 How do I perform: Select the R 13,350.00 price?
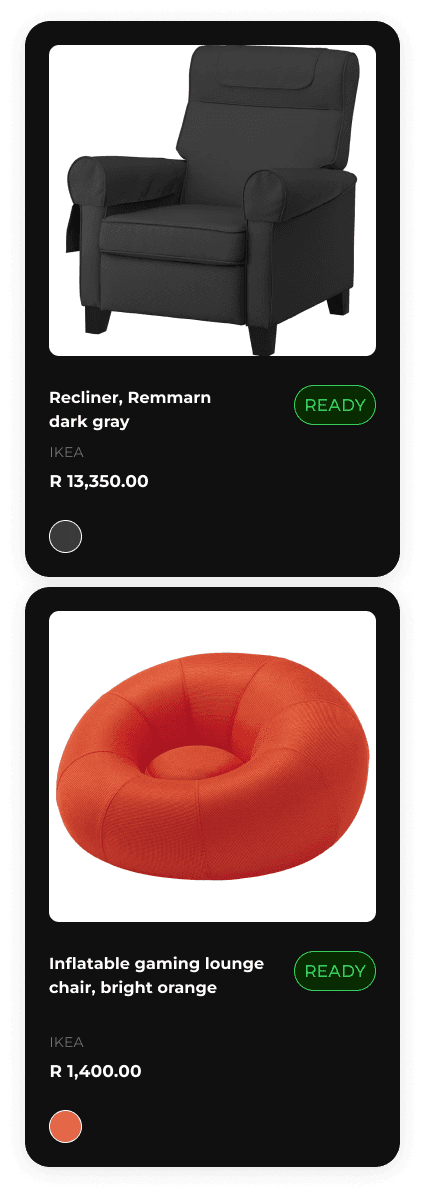click(99, 481)
